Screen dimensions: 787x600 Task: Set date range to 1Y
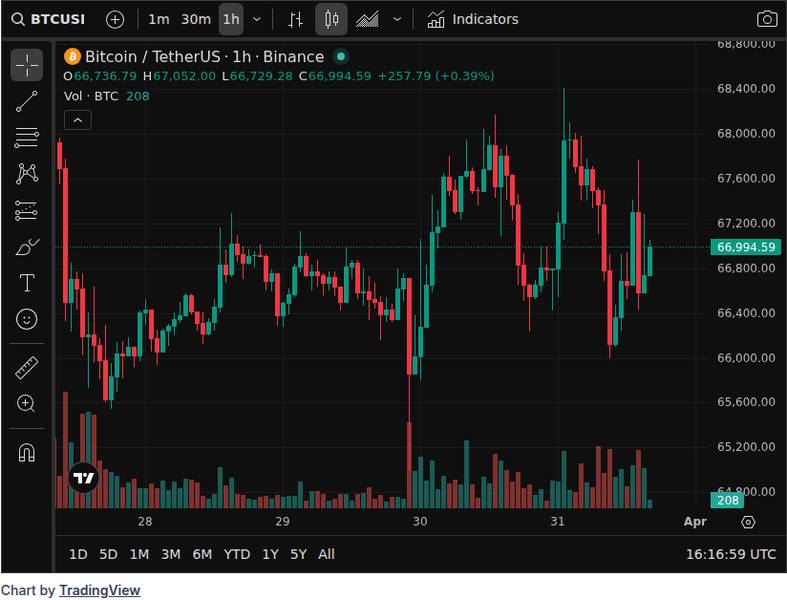coord(270,554)
